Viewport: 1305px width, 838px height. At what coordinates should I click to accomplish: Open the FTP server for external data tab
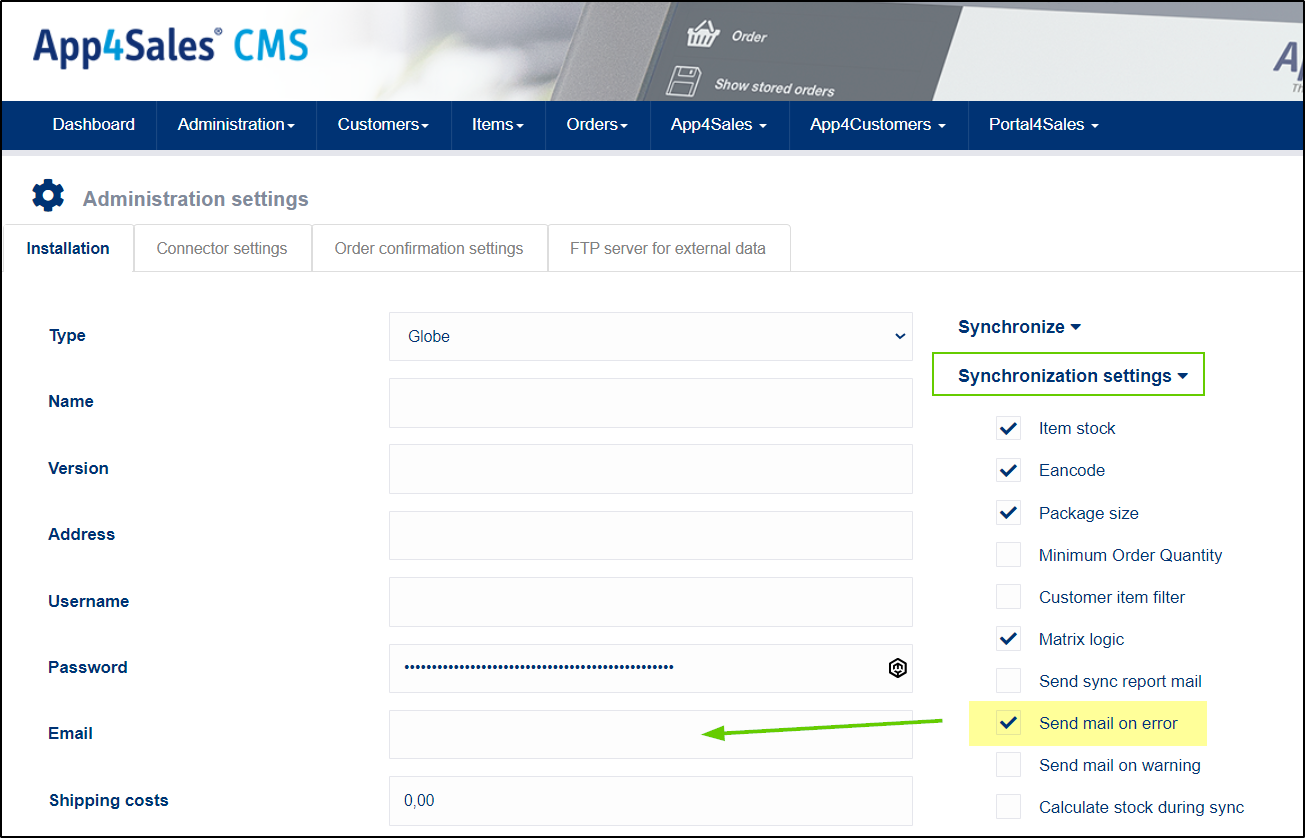point(668,247)
